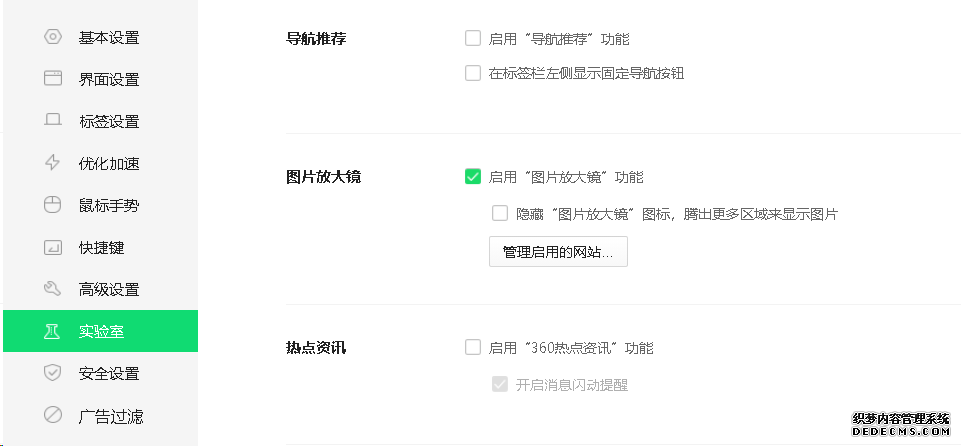The width and height of the screenshot is (961, 446).
Task: Toggle the 开启消息闪动提醒 checkbox
Action: (500, 385)
